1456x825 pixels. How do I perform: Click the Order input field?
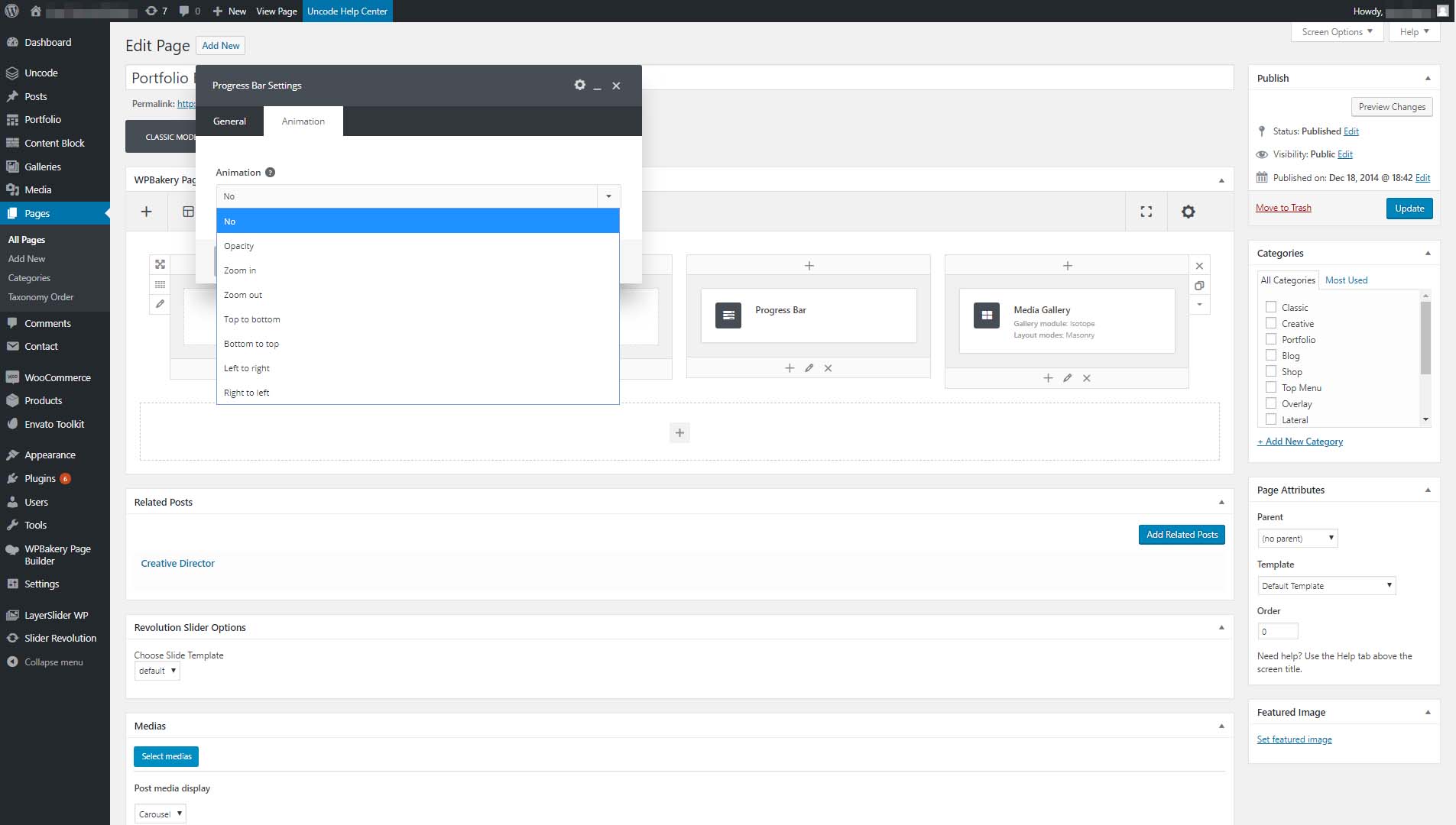(x=1277, y=632)
